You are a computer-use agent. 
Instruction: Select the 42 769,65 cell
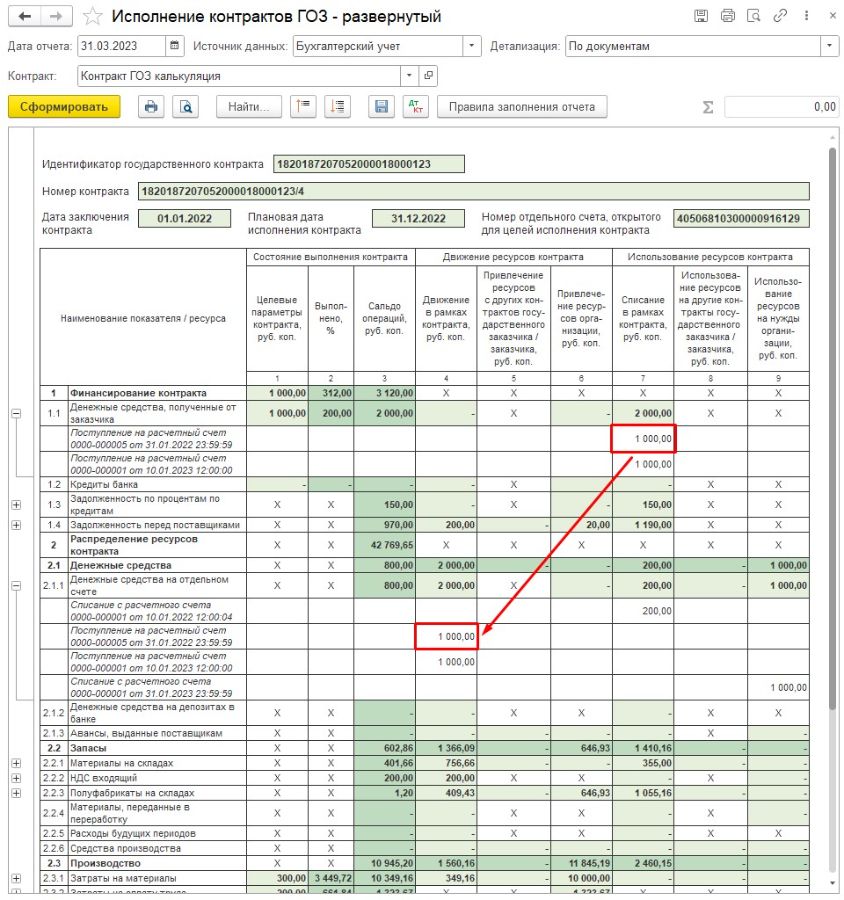385,545
